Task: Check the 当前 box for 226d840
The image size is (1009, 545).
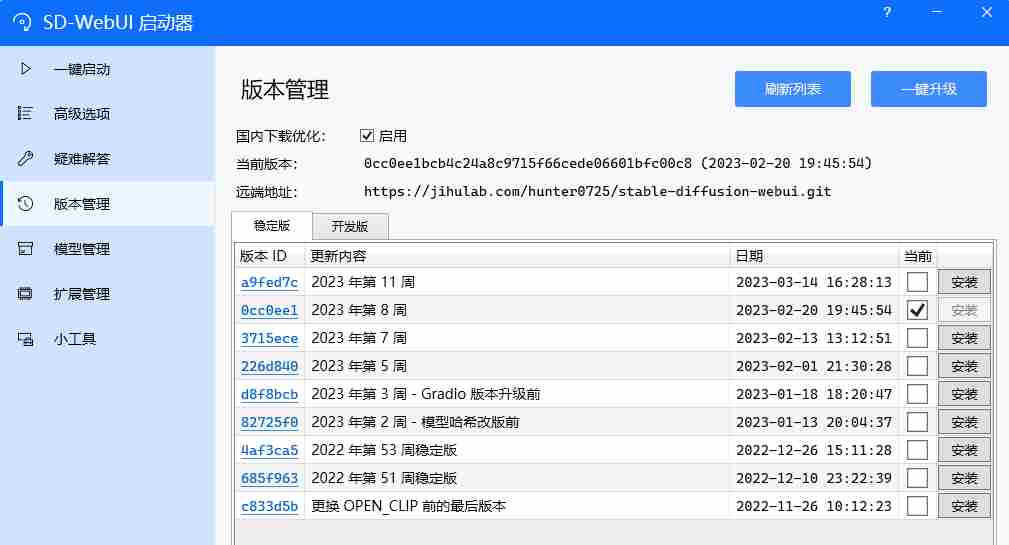Action: pos(917,366)
